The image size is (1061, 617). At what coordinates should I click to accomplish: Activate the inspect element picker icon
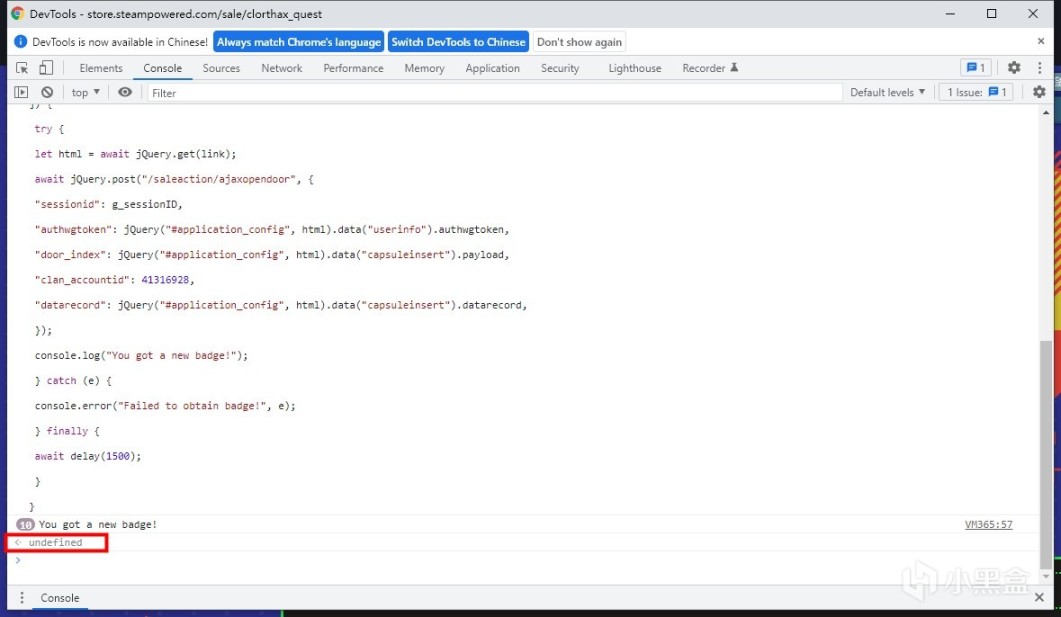pyautogui.click(x=22, y=68)
